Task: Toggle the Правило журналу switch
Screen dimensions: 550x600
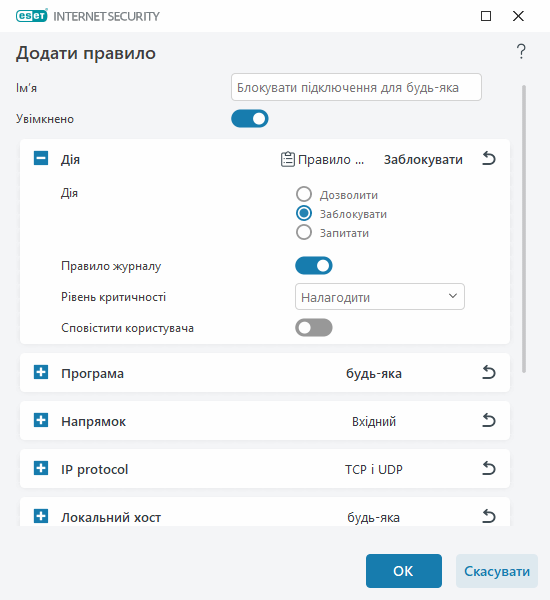Action: (x=313, y=266)
